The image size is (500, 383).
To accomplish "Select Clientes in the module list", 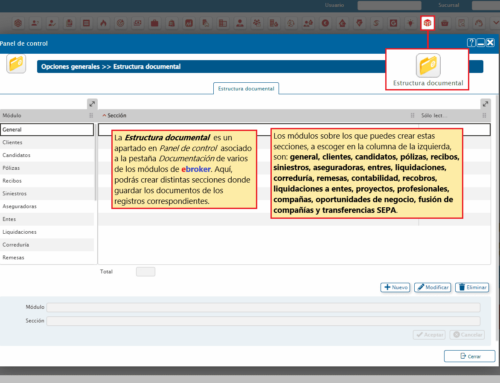I will coord(47,142).
